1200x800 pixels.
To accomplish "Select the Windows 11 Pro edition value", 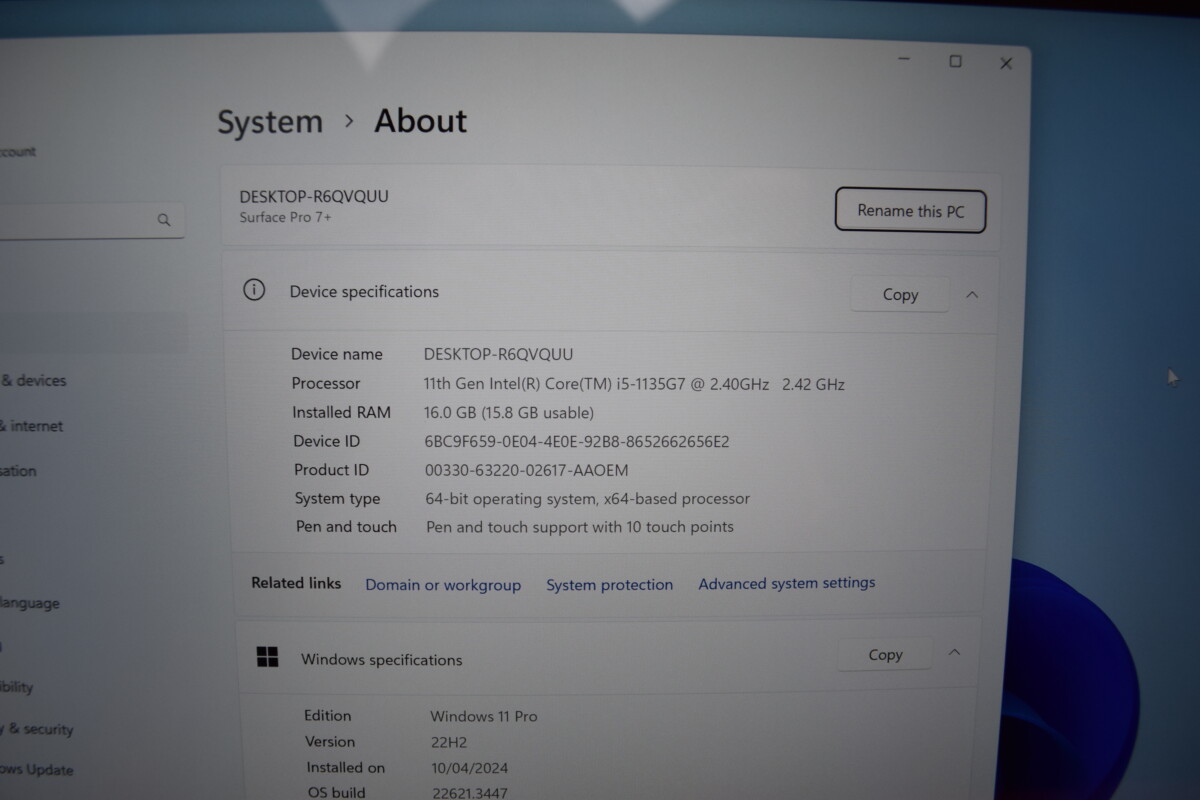I will point(484,716).
